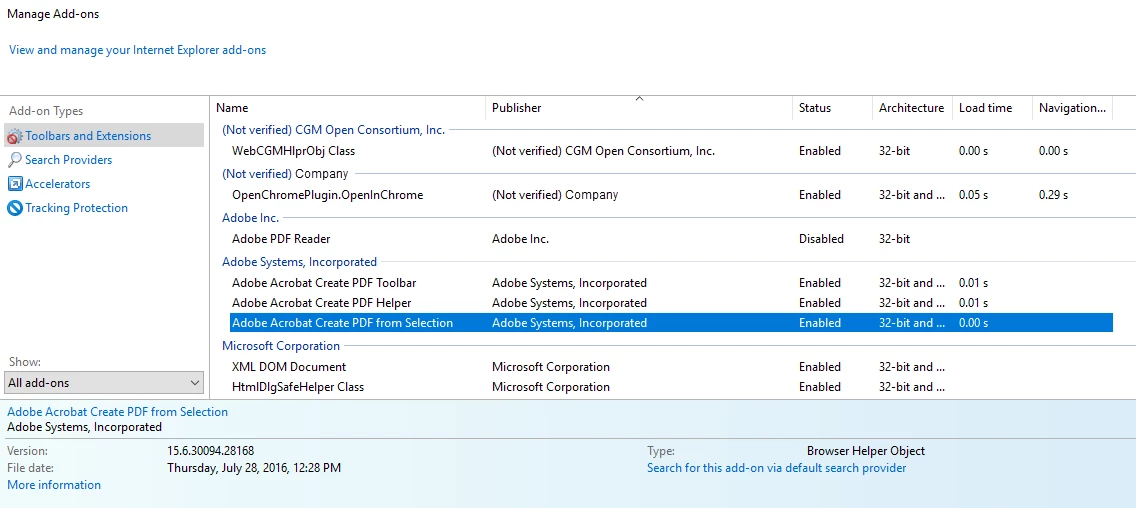Image resolution: width=1136 pixels, height=508 pixels.
Task: Select Toolbars and Extensions add-on type
Action: [104, 136]
